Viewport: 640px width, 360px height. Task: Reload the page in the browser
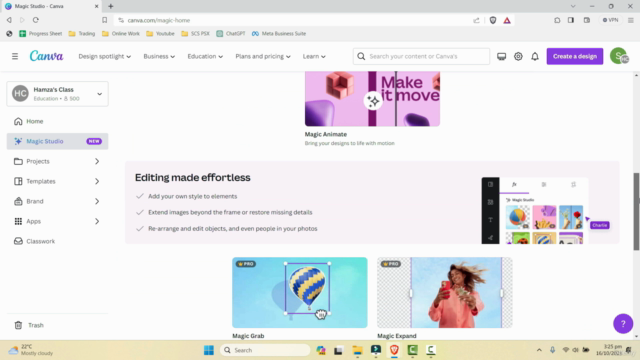point(36,20)
